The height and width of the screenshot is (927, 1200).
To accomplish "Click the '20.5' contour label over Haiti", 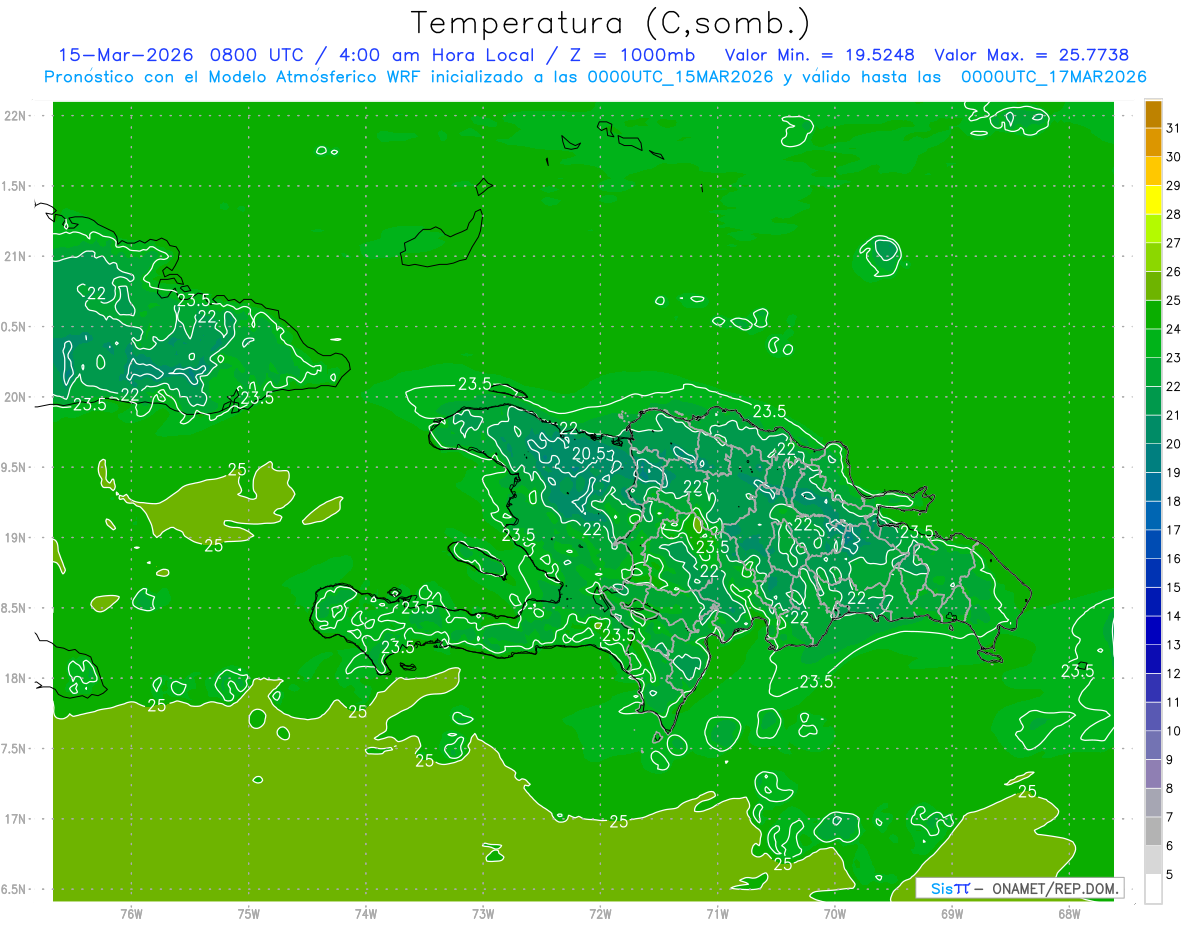I will (588, 453).
